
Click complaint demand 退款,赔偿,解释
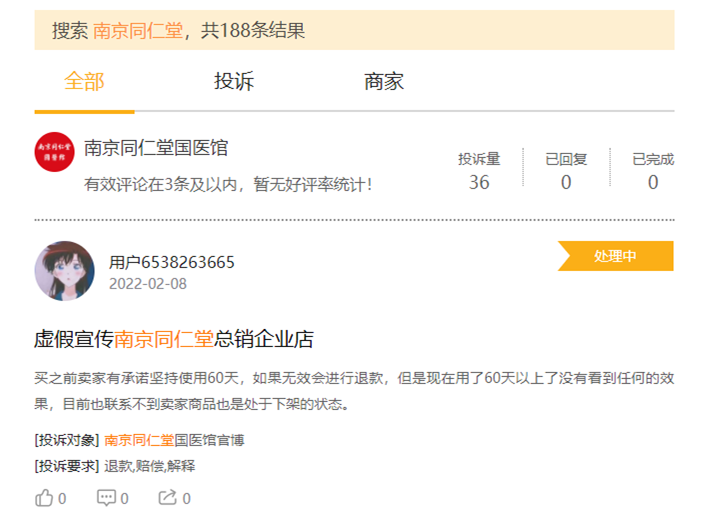click(x=150, y=466)
